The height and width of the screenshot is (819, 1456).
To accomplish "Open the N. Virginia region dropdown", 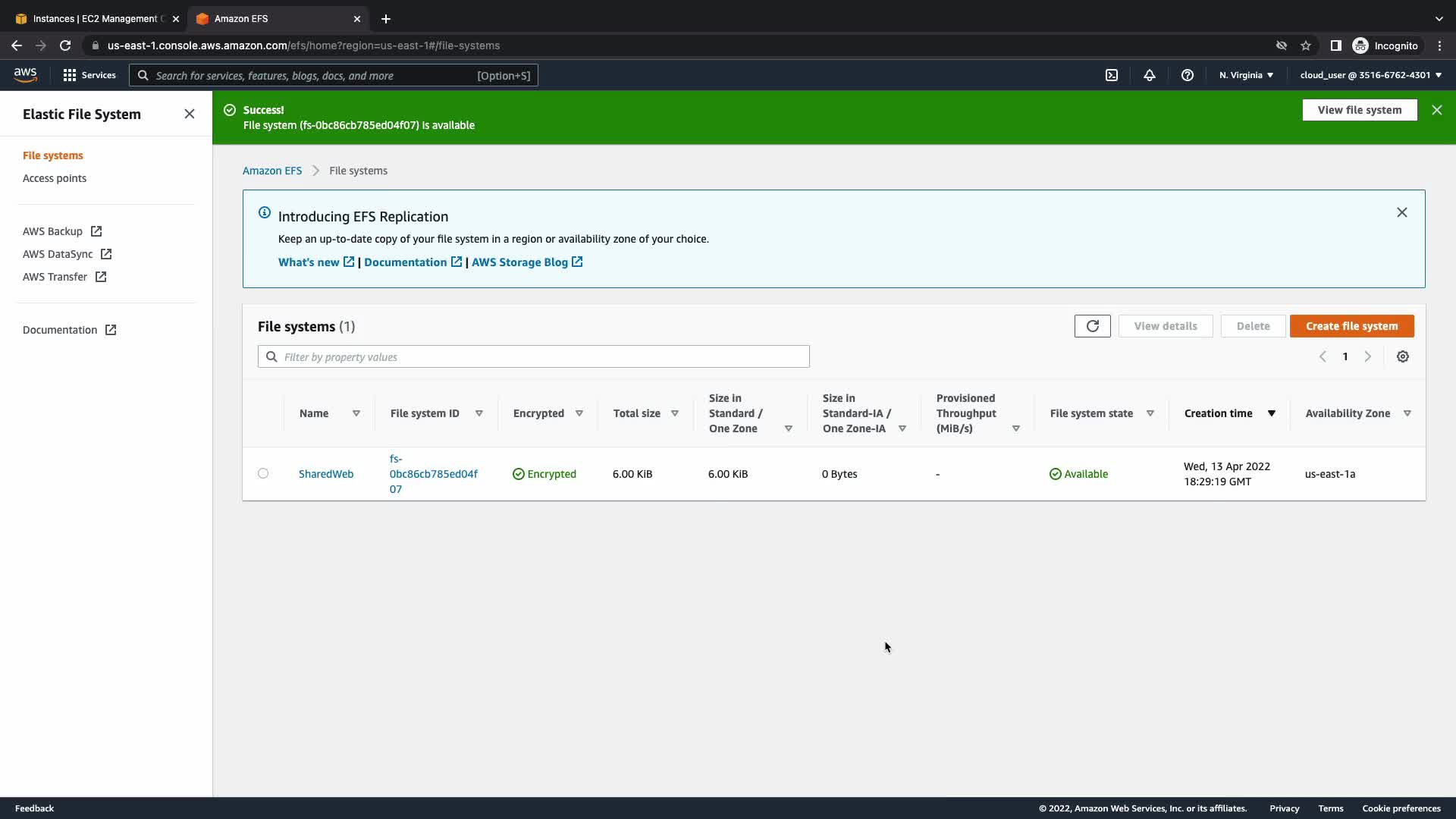I will (1246, 75).
